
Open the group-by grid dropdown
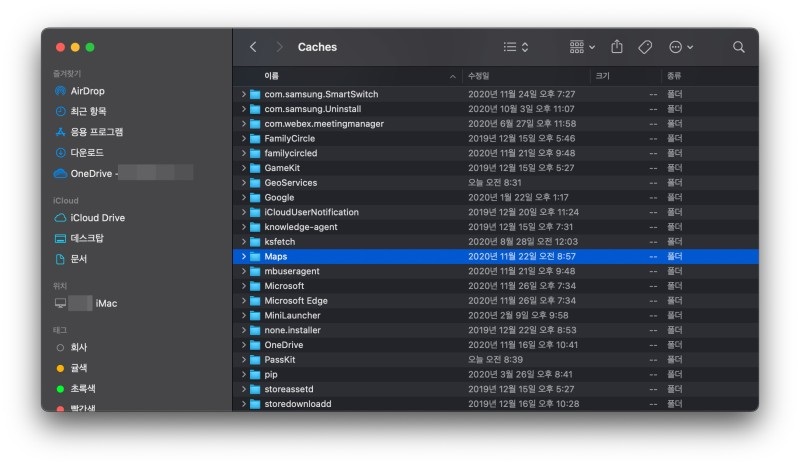(582, 47)
